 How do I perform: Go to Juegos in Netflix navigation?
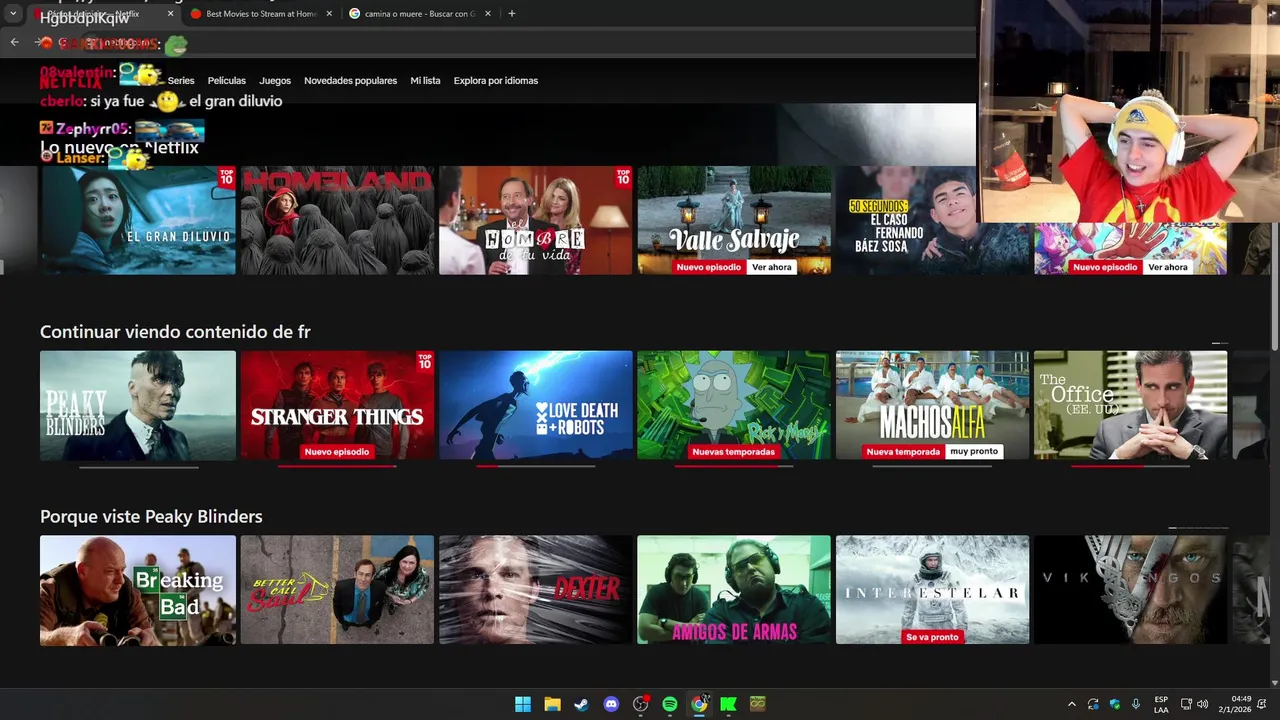pyautogui.click(x=275, y=81)
